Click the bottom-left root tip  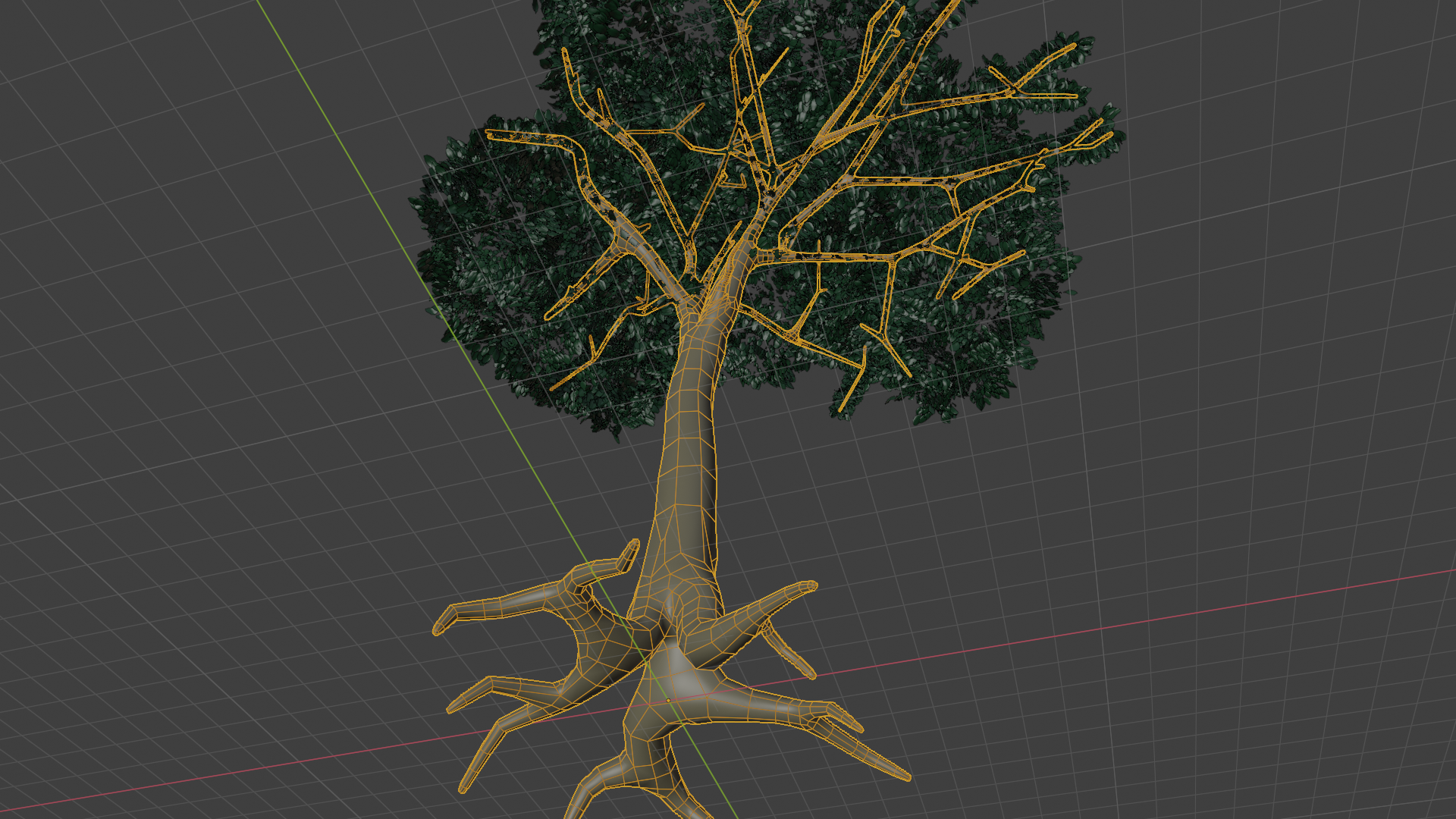click(464, 787)
